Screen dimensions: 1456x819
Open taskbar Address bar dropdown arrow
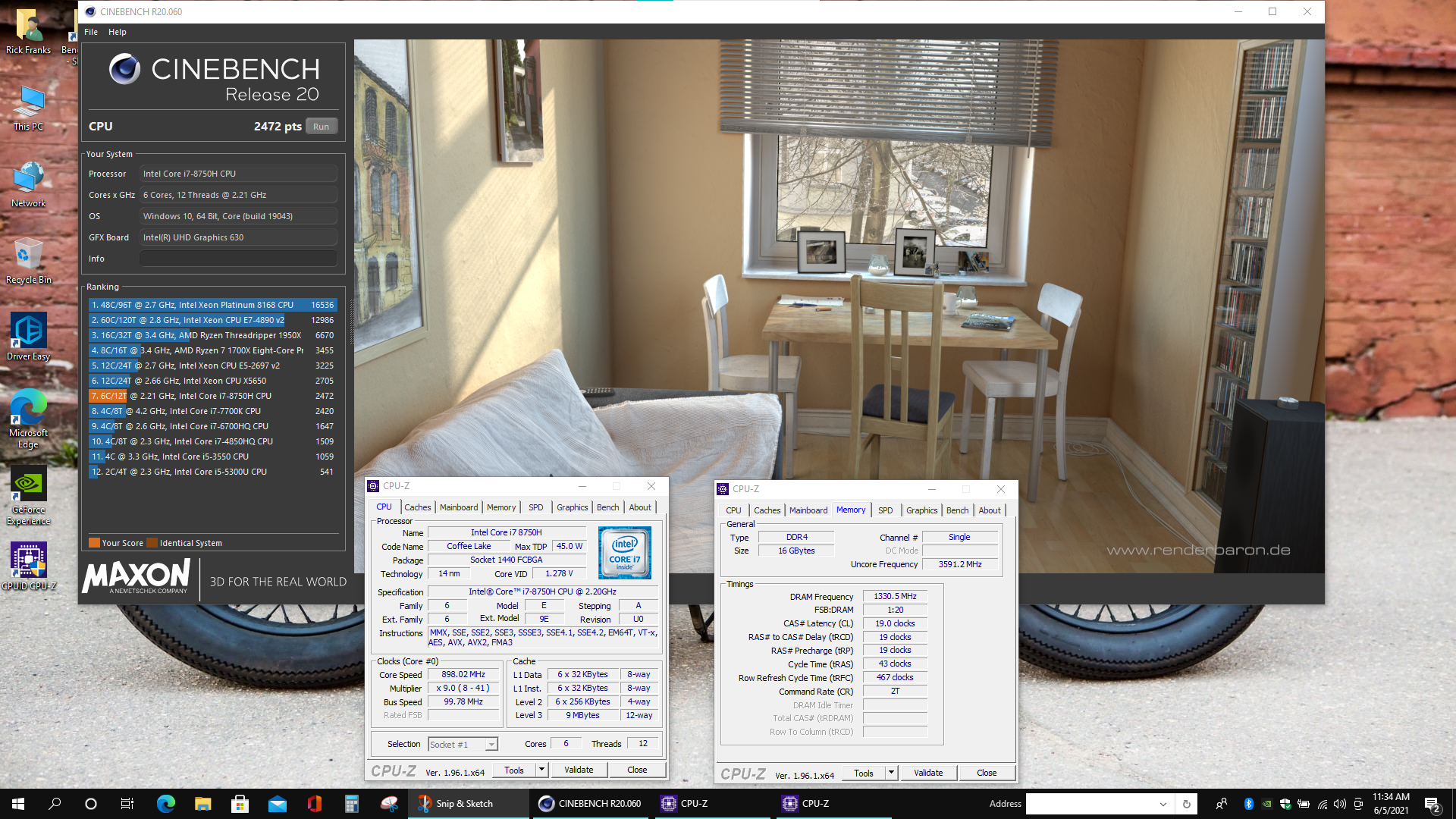tap(1163, 804)
